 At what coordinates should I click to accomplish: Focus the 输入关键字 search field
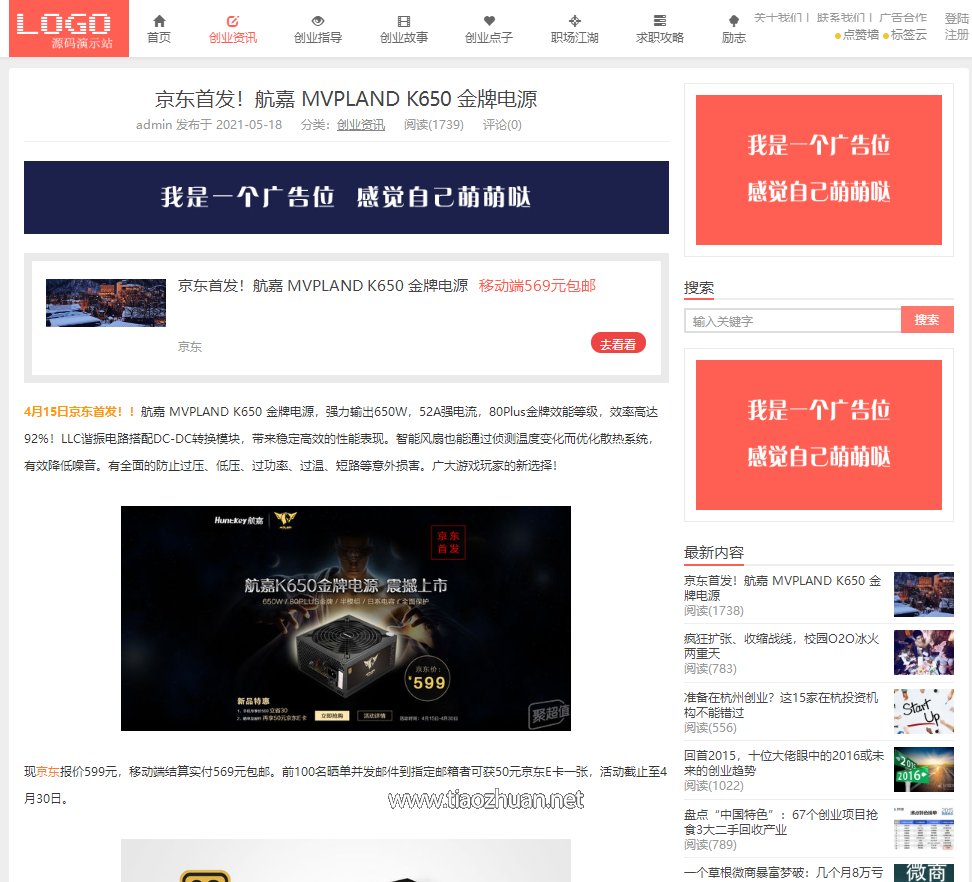click(x=792, y=321)
